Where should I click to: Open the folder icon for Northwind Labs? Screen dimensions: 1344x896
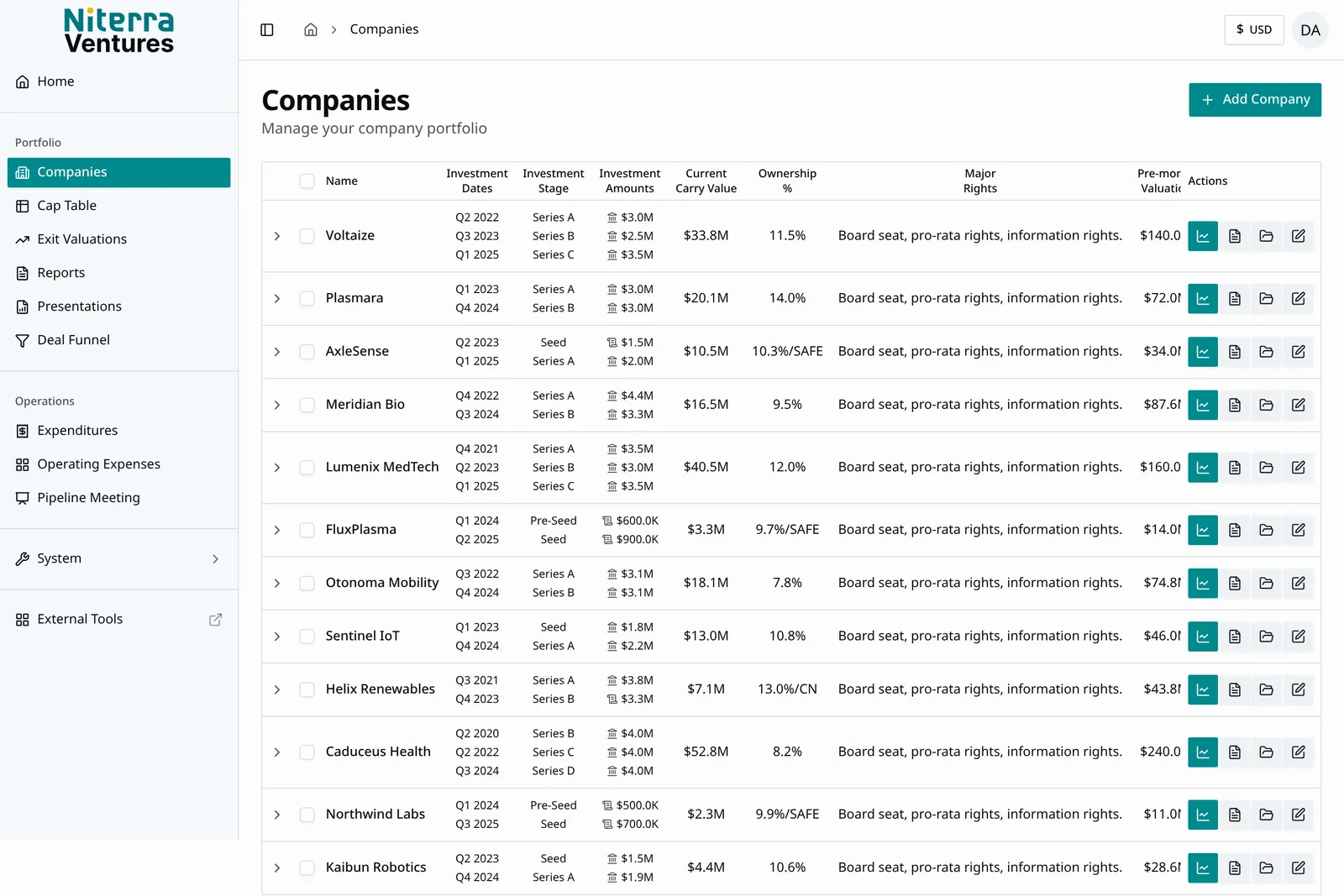click(x=1267, y=815)
